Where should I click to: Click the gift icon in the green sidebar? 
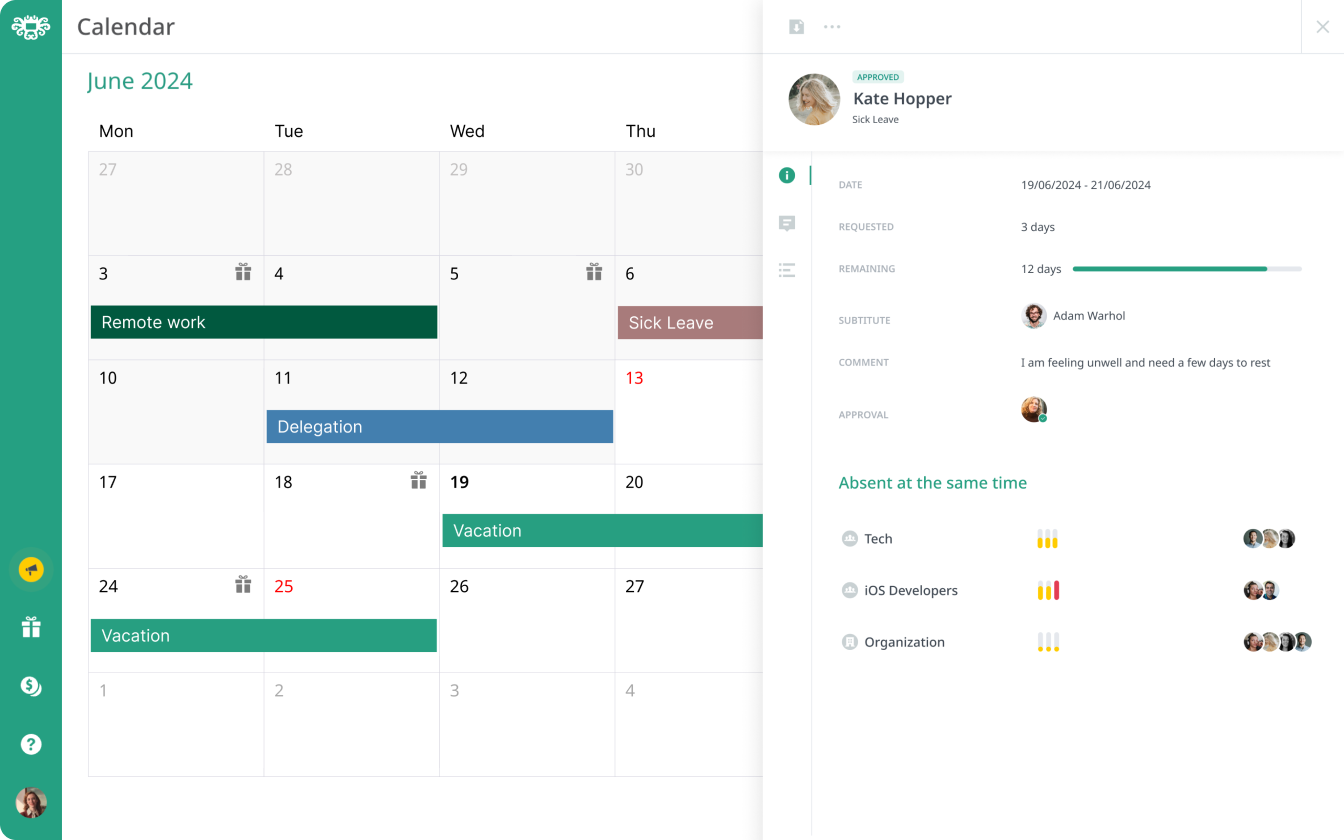click(x=31, y=626)
